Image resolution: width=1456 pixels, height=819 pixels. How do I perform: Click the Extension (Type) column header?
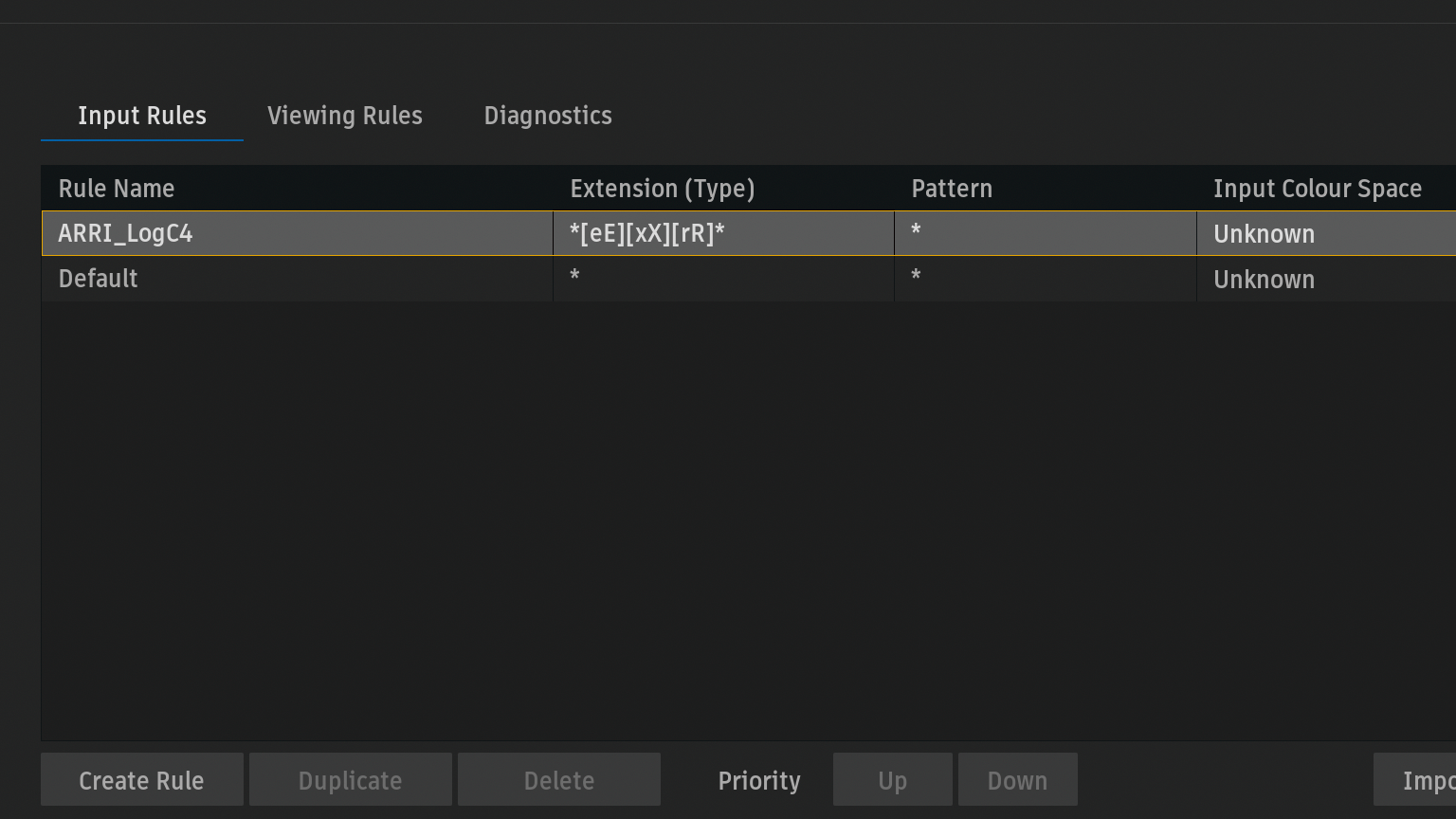[663, 189]
